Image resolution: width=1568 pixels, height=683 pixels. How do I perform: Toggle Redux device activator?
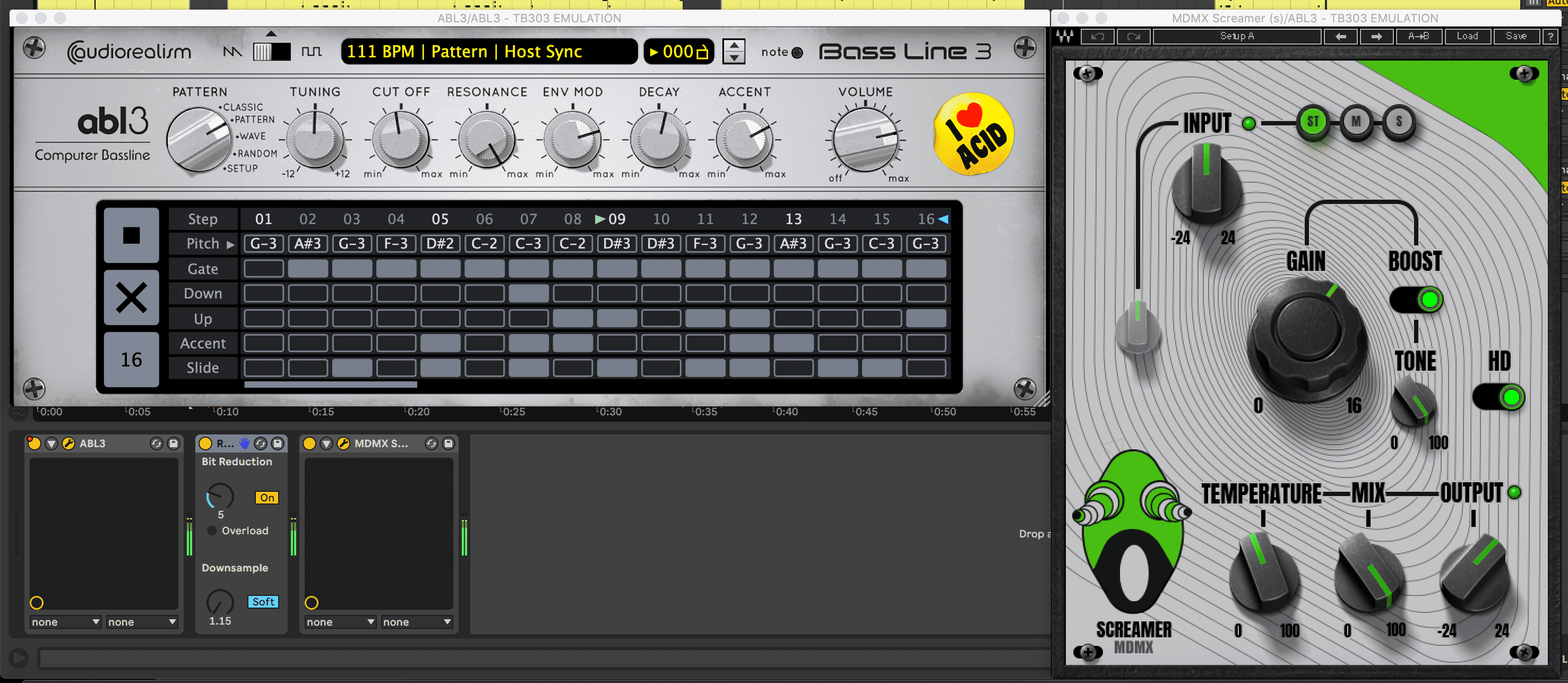coord(206,443)
